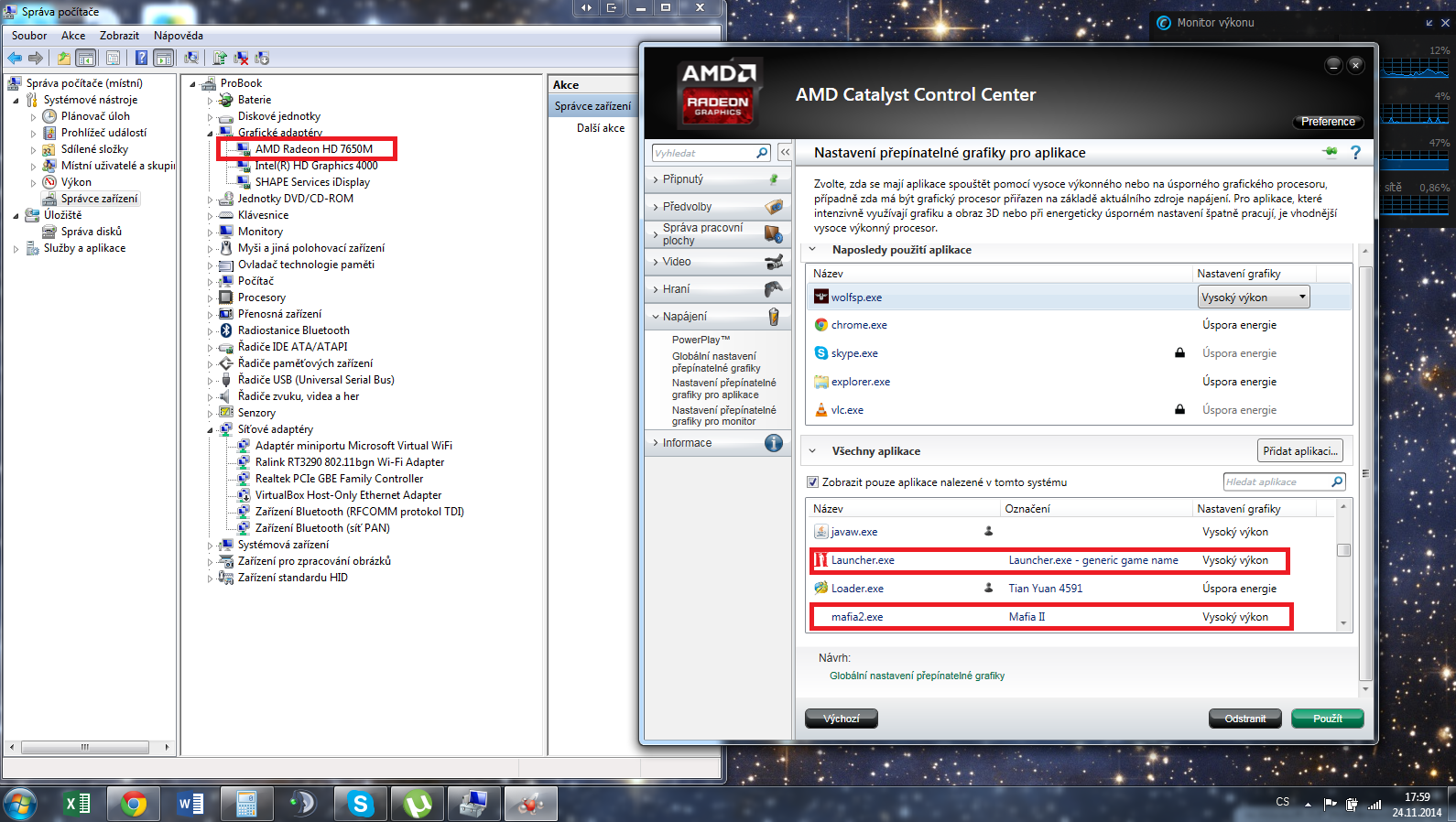Collapse the Síťové adaptéry node
Screen dimensions: 1456x822
click(210, 429)
